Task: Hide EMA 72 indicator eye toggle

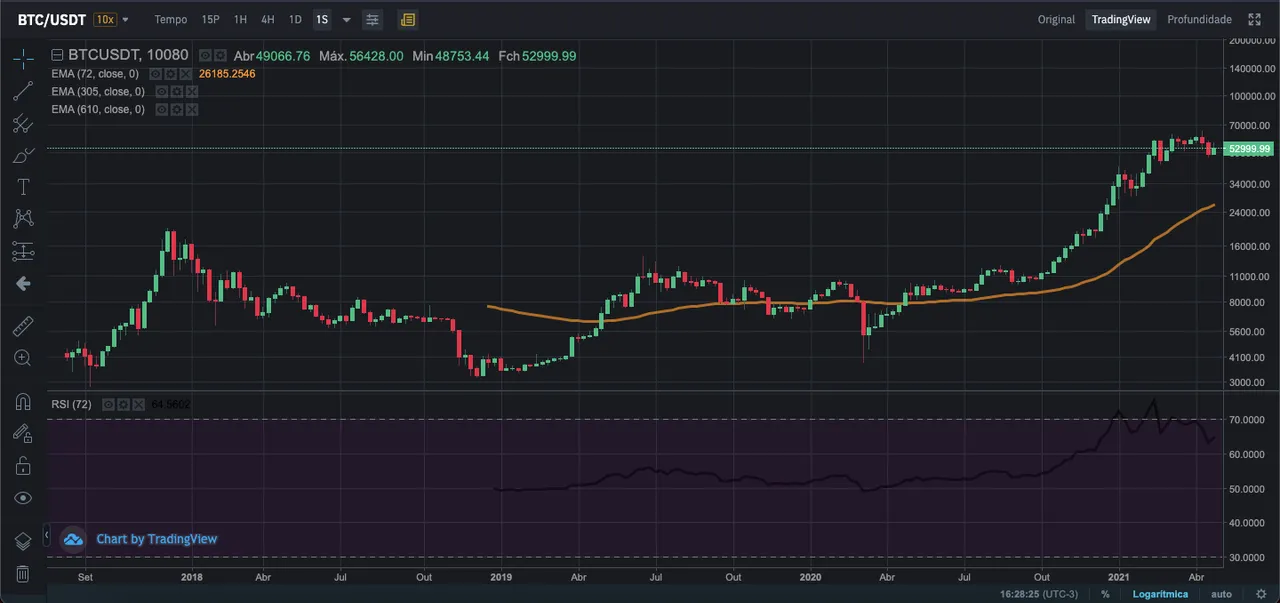Action: (156, 74)
